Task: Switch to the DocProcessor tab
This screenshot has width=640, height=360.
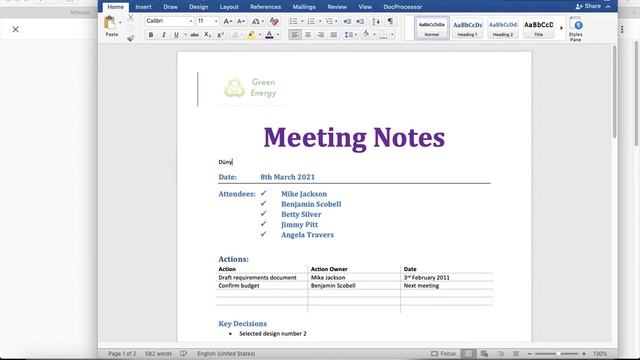Action: [402, 7]
